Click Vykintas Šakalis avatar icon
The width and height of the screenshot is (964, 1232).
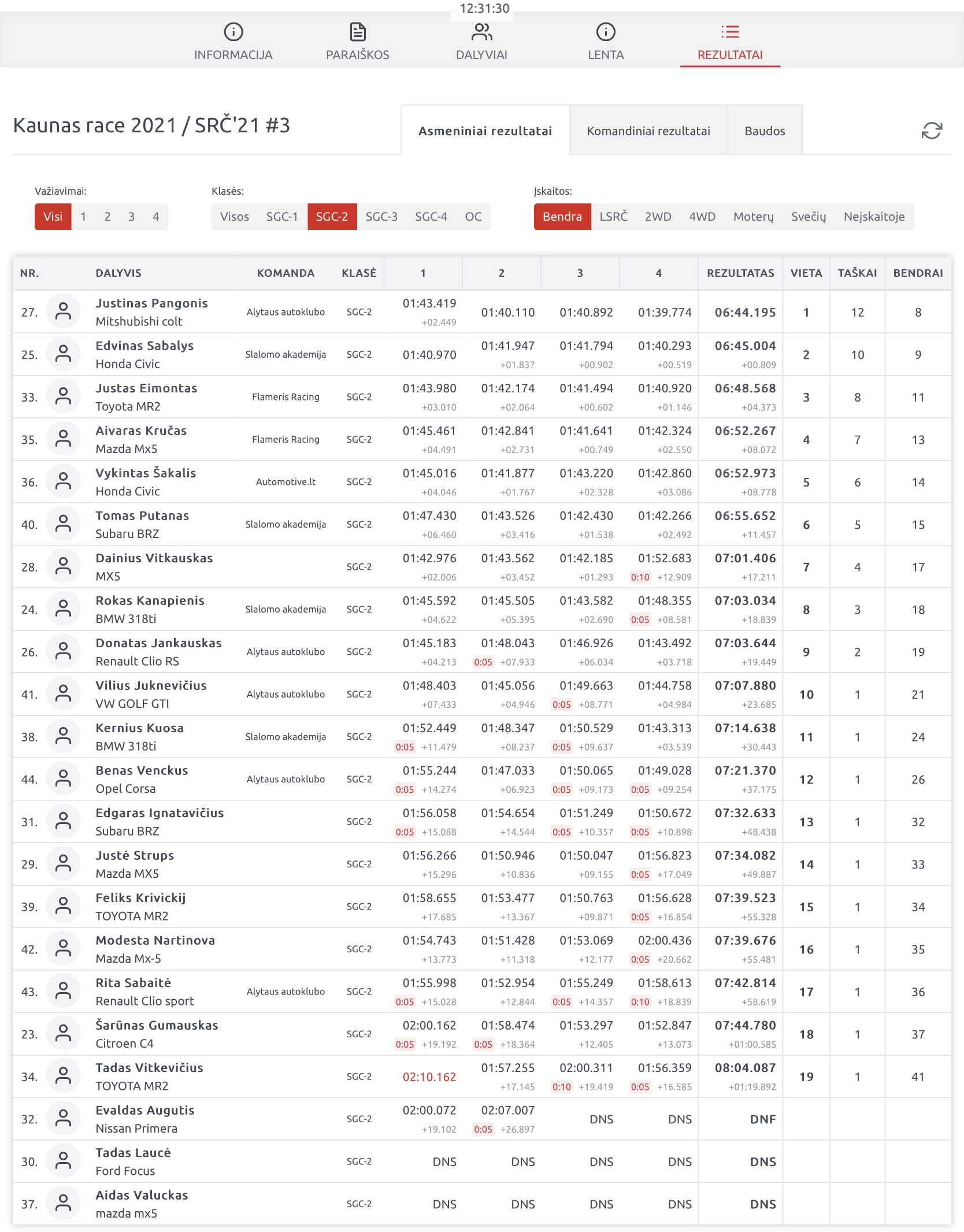pyautogui.click(x=63, y=481)
